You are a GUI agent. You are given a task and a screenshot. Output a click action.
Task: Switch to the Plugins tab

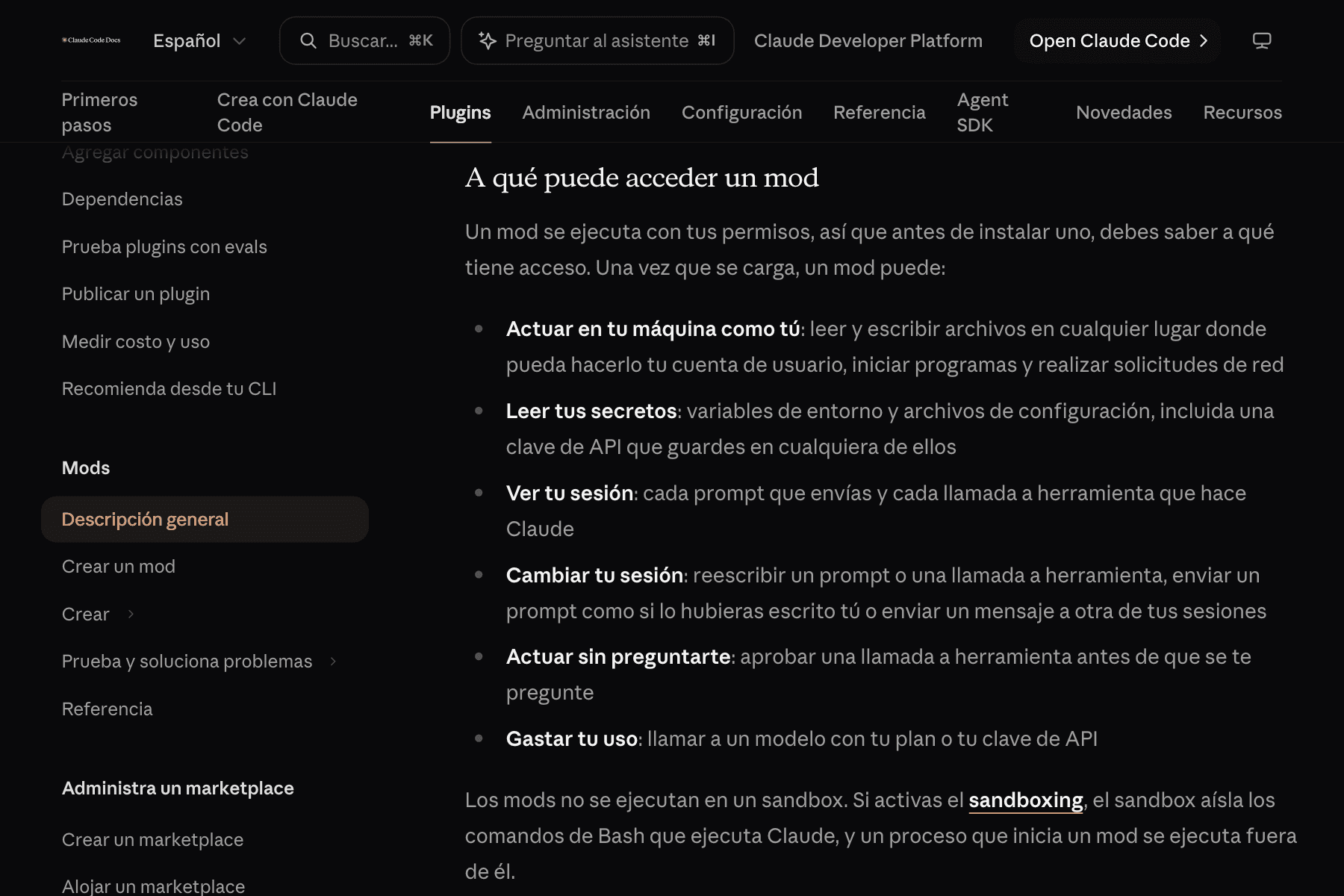(460, 112)
